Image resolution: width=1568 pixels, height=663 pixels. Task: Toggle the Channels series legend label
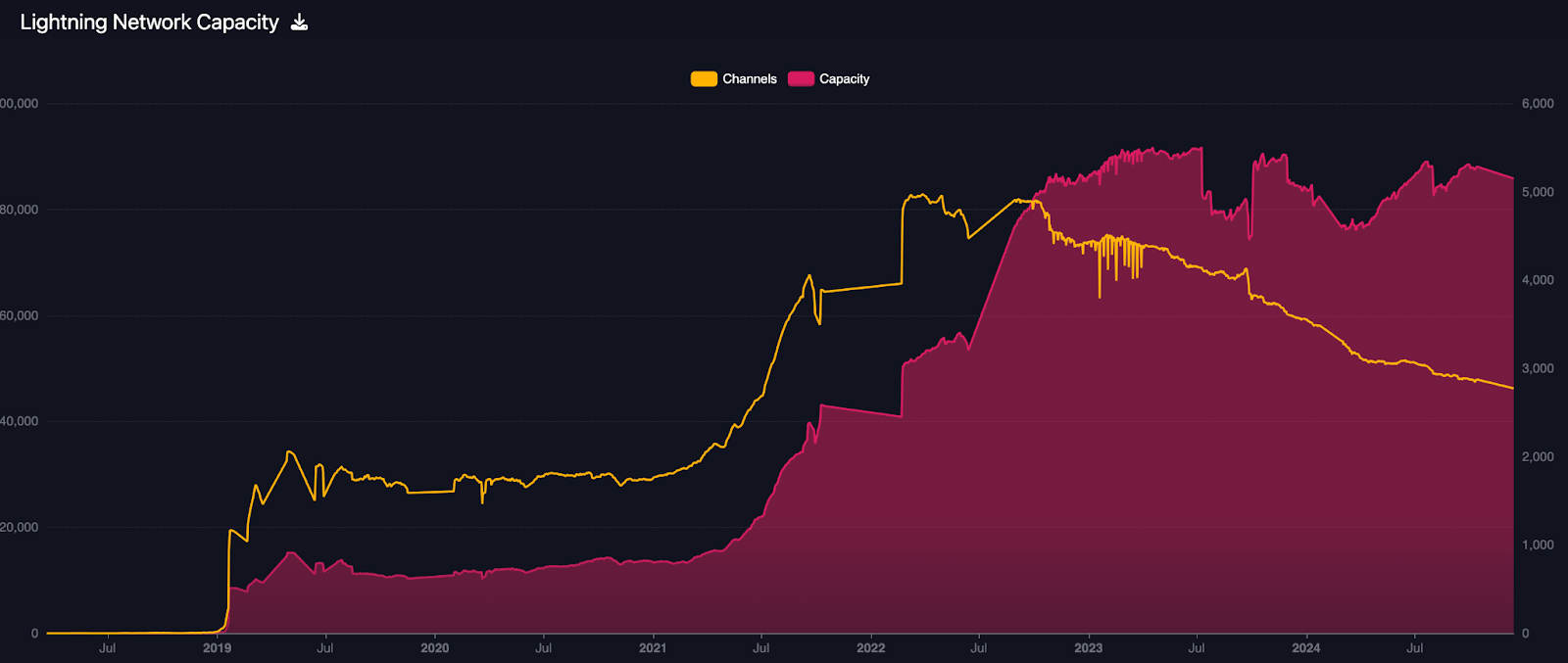pos(749,79)
